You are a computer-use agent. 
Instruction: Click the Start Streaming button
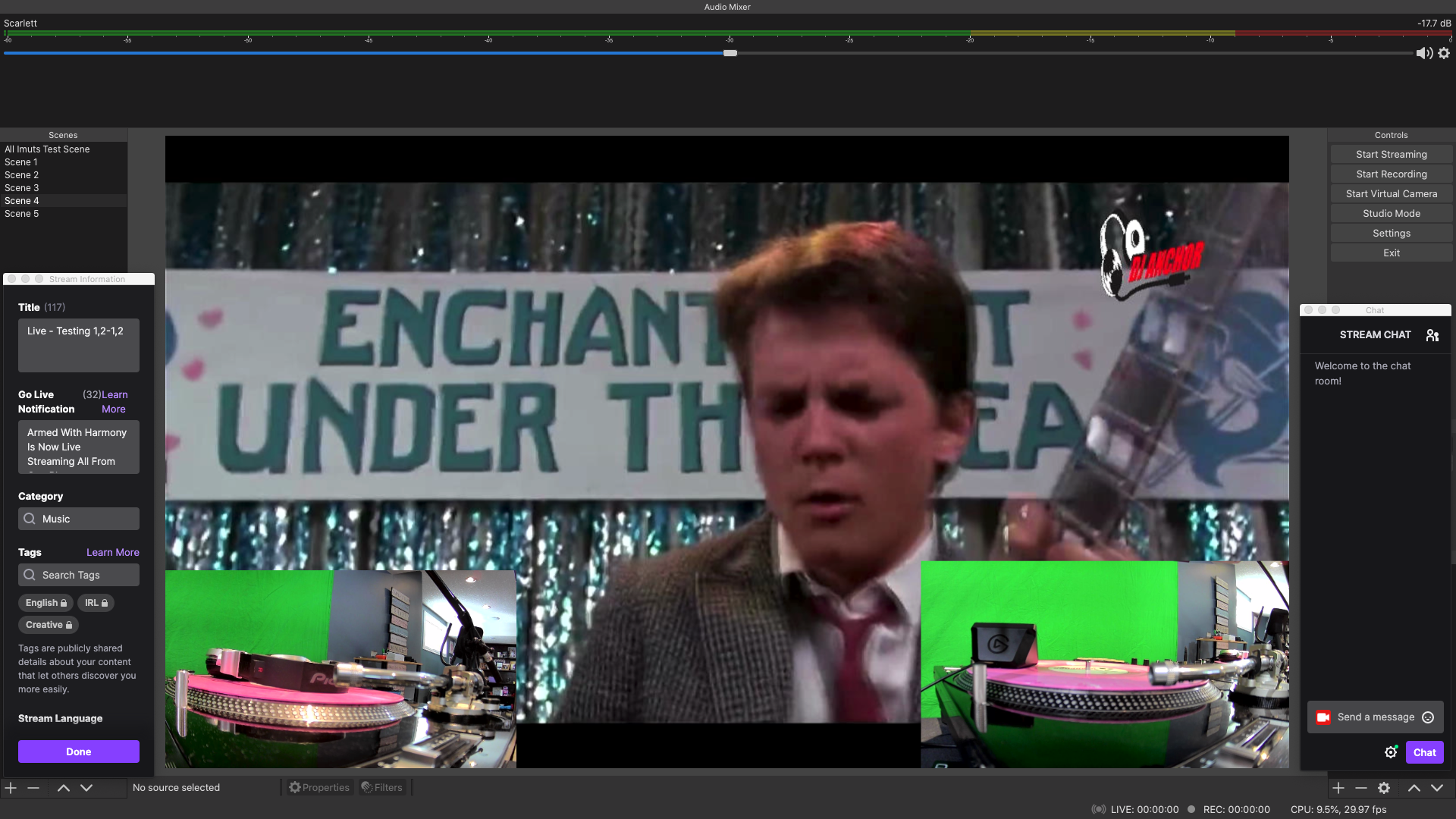pyautogui.click(x=1392, y=154)
